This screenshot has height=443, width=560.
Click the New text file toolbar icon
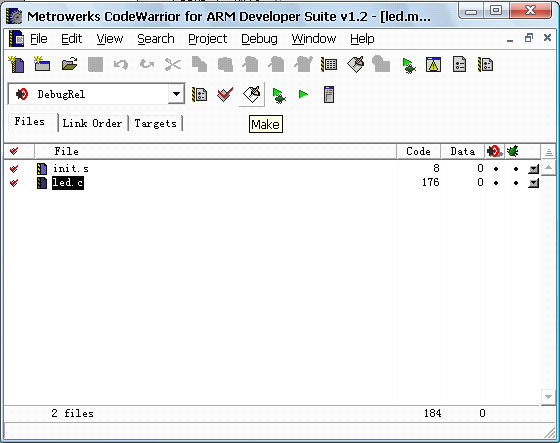pos(16,65)
